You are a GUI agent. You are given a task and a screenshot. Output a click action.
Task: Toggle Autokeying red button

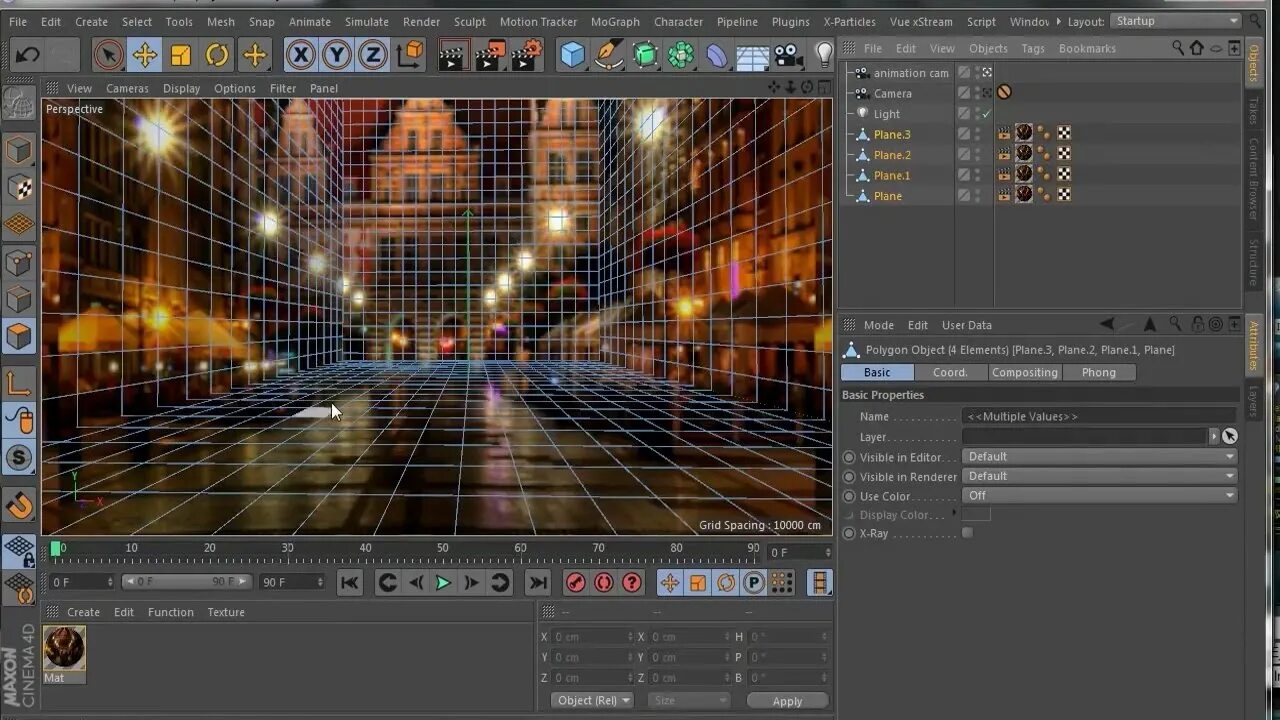coord(604,583)
